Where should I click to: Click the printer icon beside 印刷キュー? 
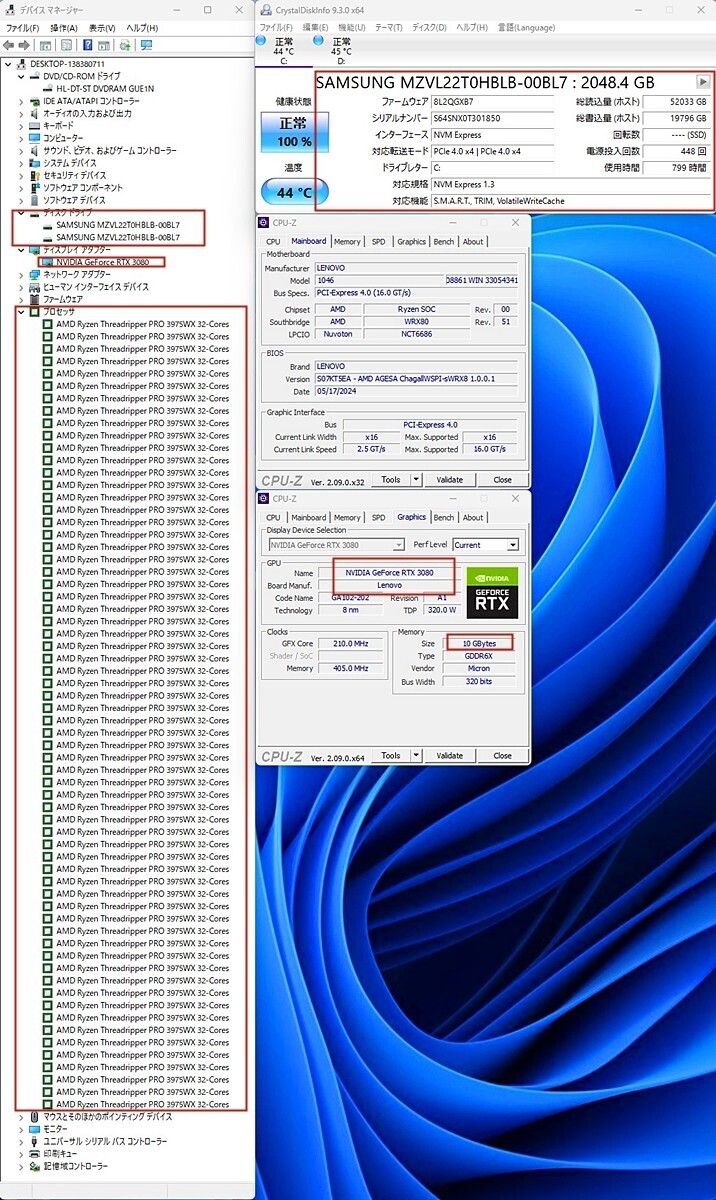tap(34, 1153)
